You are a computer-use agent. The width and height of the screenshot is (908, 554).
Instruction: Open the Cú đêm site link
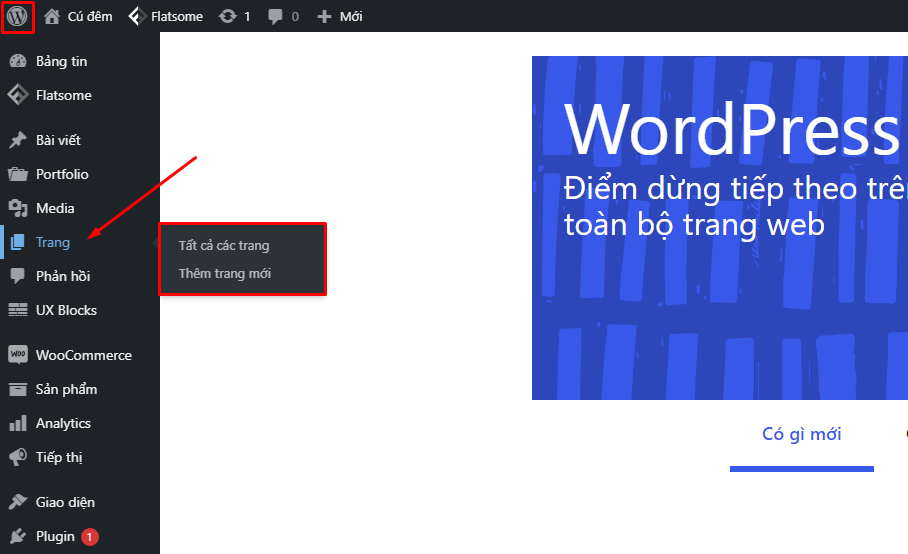[90, 16]
